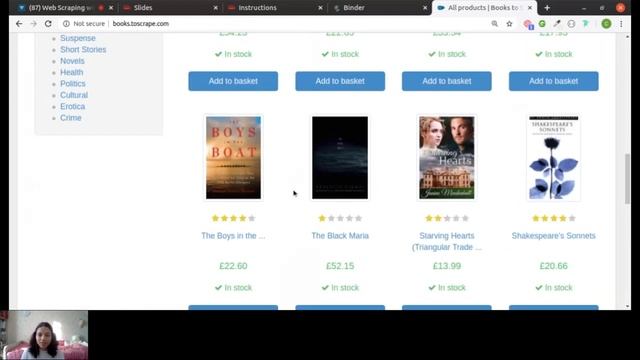Viewport: 640px width, 360px height.
Task: Bookmark this page with the star icon
Action: point(509,24)
